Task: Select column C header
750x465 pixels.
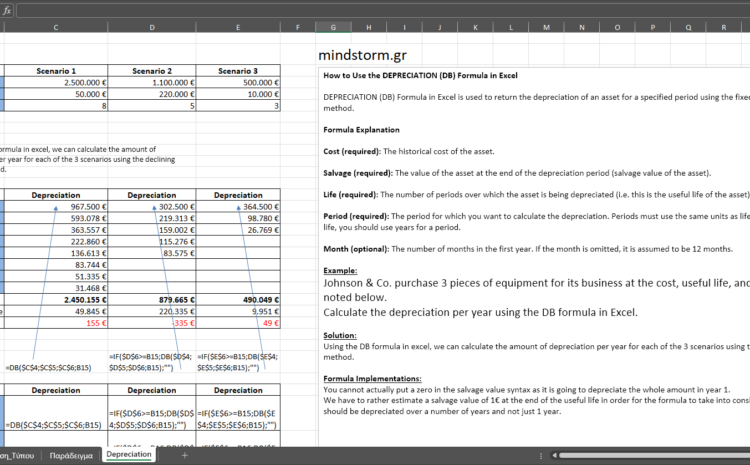Action: coord(56,27)
